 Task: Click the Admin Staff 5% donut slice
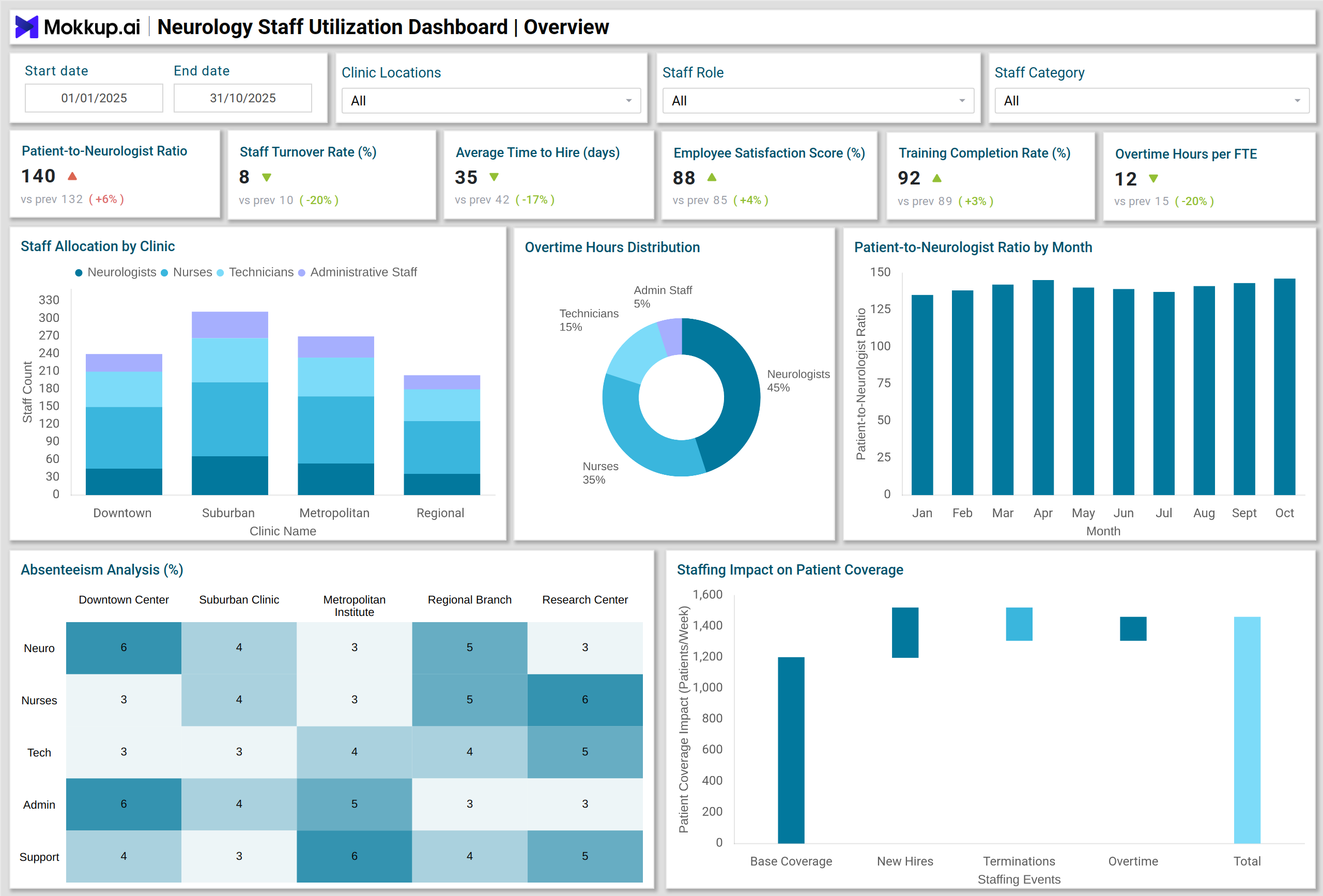point(672,336)
